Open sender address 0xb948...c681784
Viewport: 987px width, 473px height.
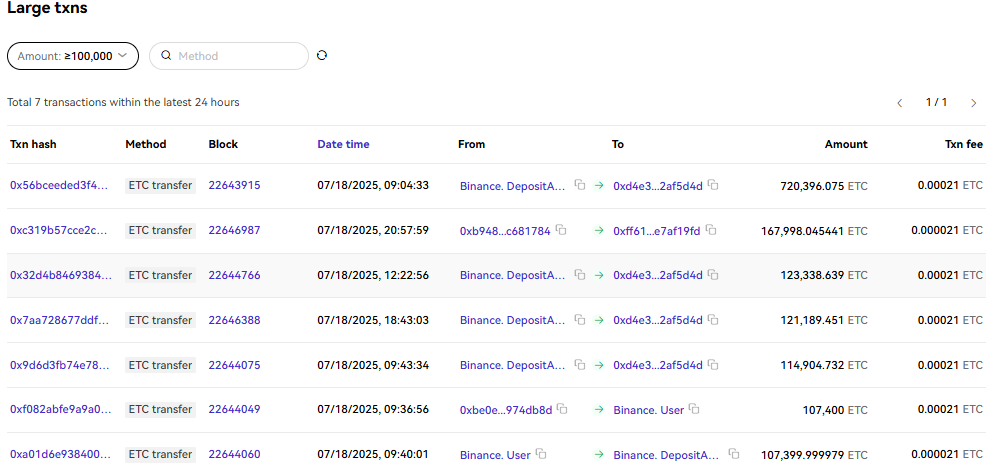505,231
